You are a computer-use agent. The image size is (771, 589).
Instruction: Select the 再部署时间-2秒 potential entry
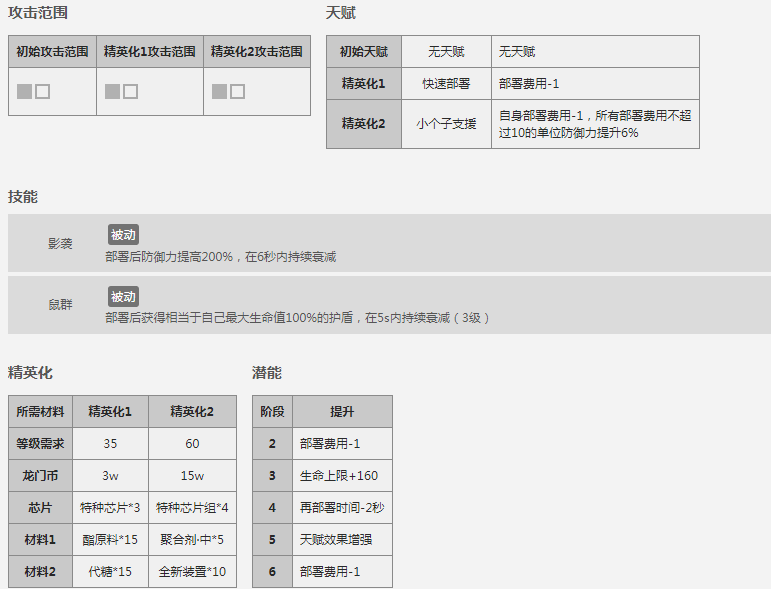pyautogui.click(x=341, y=508)
